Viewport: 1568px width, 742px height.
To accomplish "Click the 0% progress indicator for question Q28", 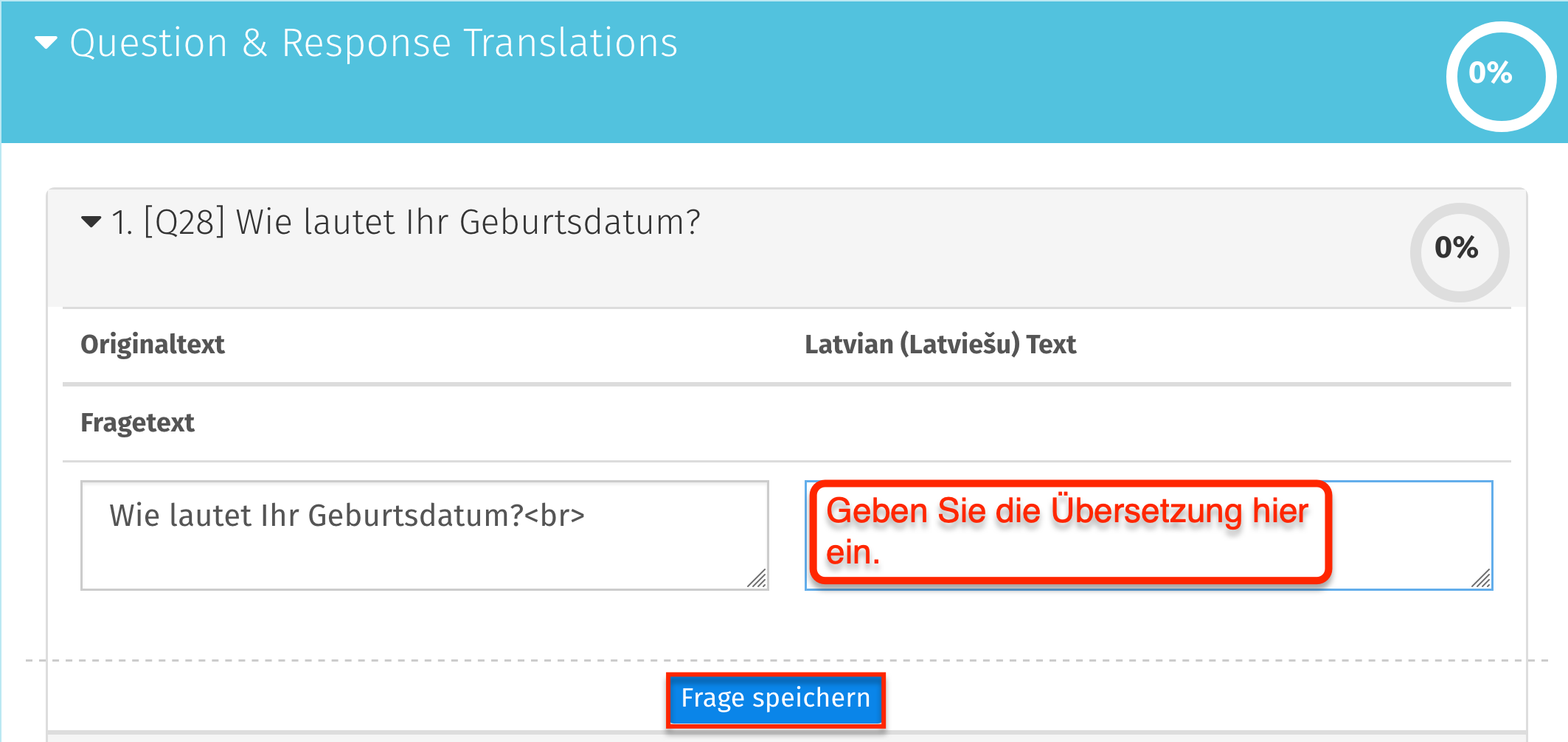I will click(x=1458, y=251).
